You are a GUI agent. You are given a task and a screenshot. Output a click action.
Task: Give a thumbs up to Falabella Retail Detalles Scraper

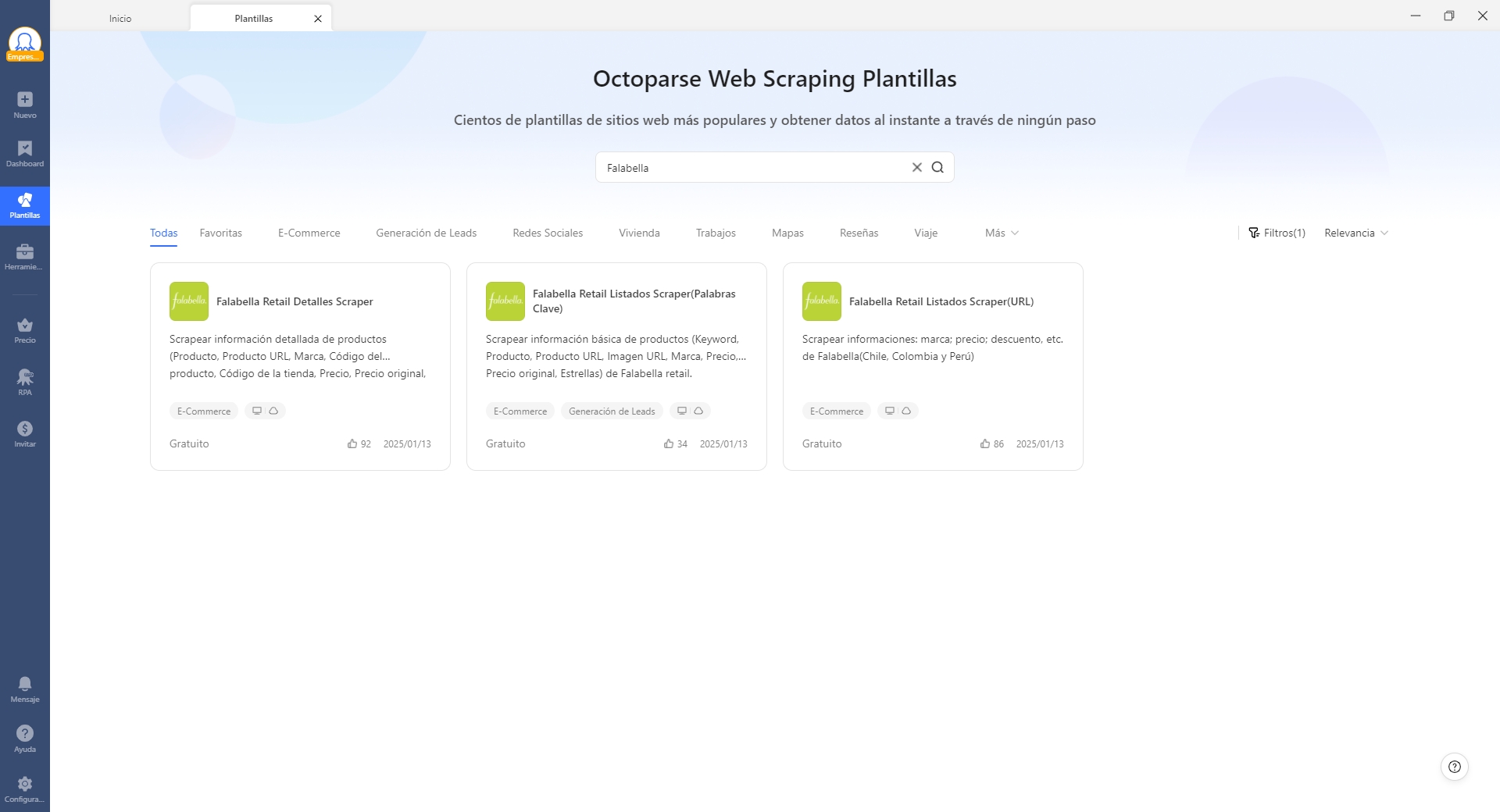click(352, 443)
